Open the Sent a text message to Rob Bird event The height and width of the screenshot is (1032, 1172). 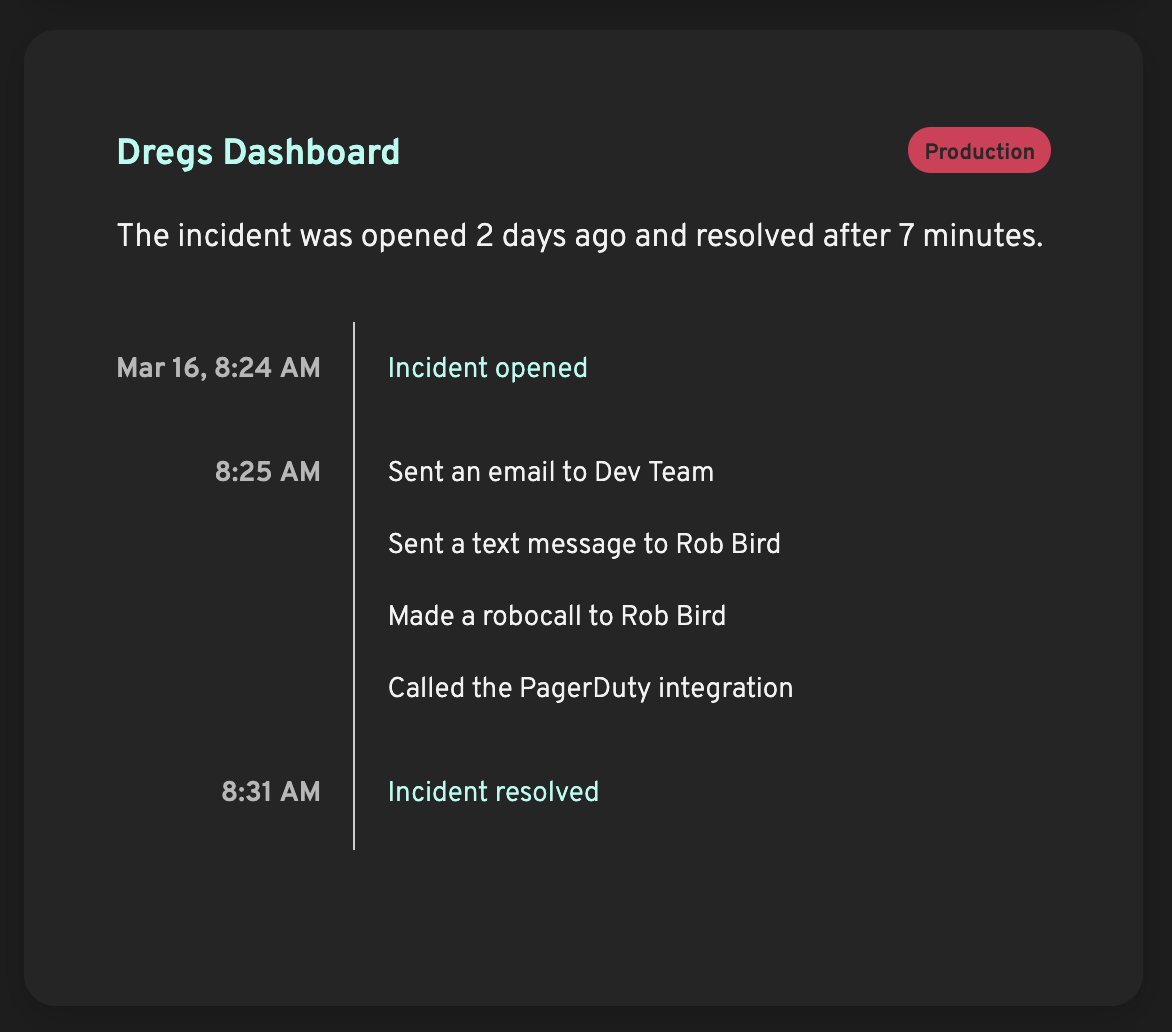coord(584,543)
